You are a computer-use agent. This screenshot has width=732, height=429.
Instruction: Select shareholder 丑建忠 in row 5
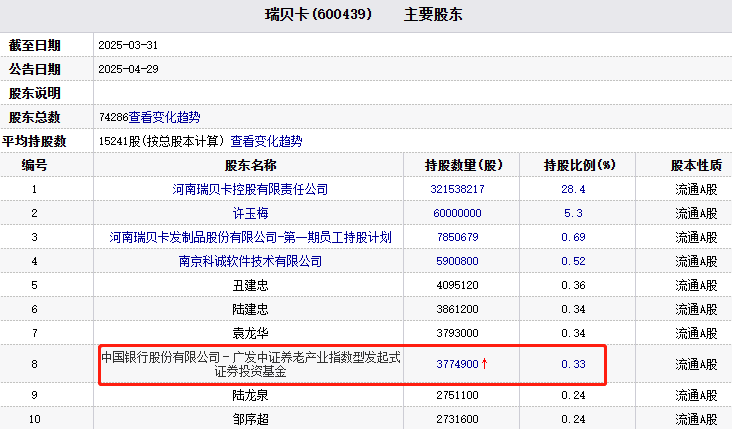[x=250, y=285]
